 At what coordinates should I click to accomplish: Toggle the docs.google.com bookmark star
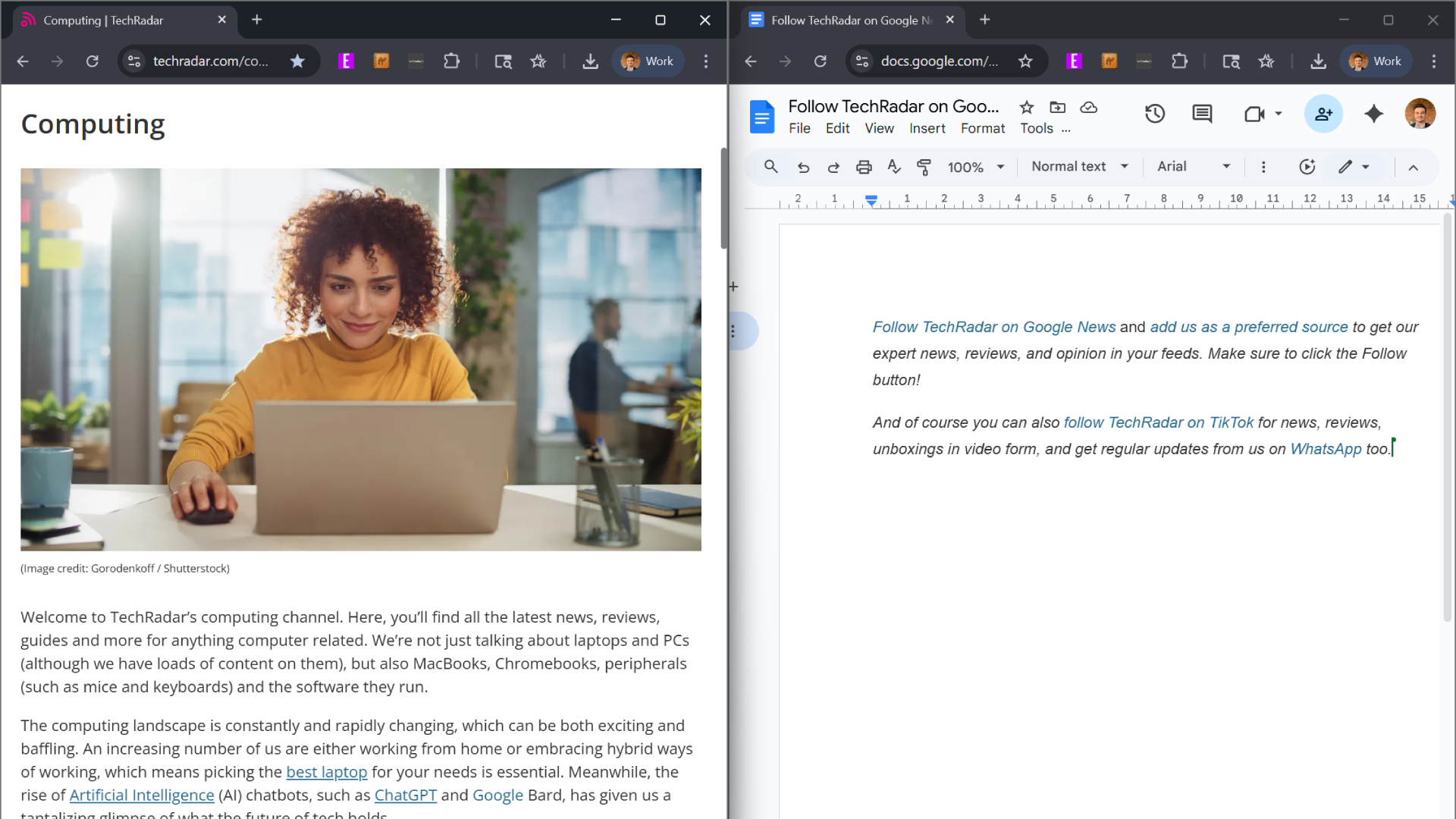(1026, 61)
